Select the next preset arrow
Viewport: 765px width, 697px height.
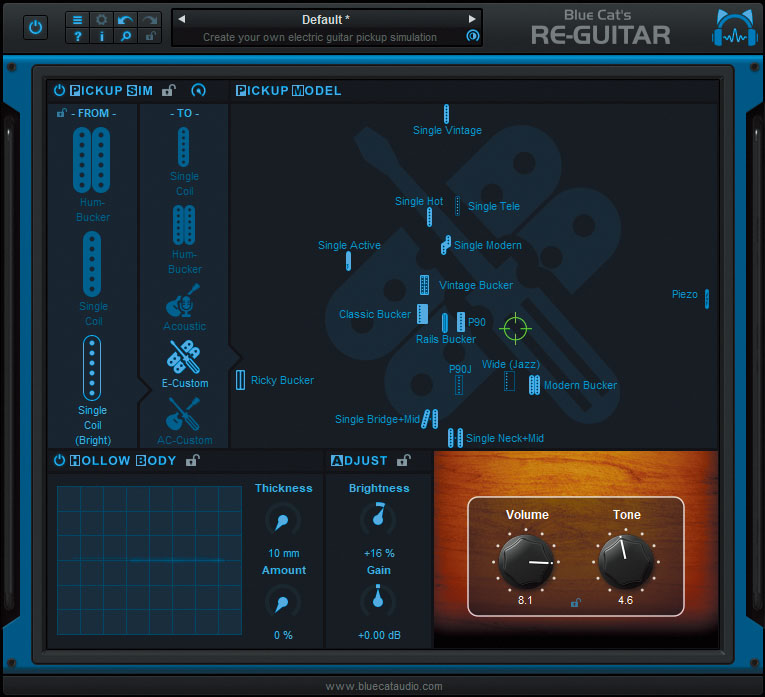472,19
